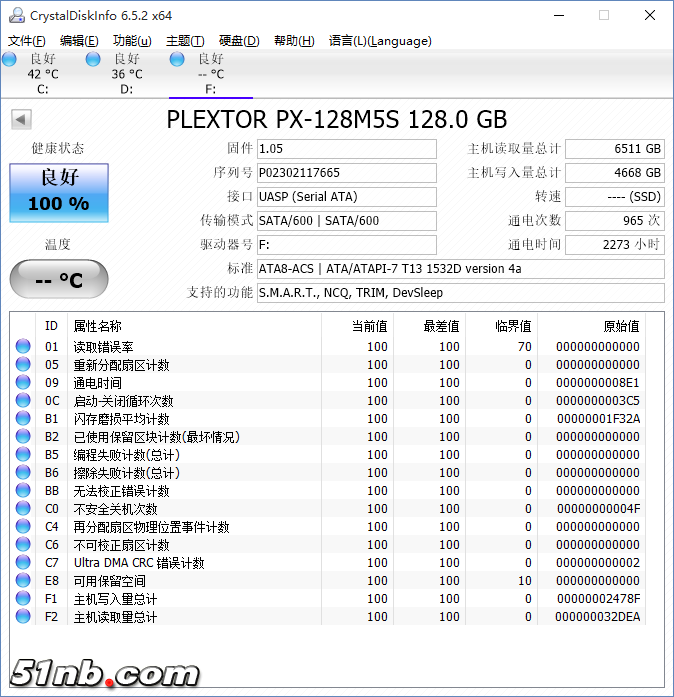Click the 属性名称 column header

pos(97,326)
